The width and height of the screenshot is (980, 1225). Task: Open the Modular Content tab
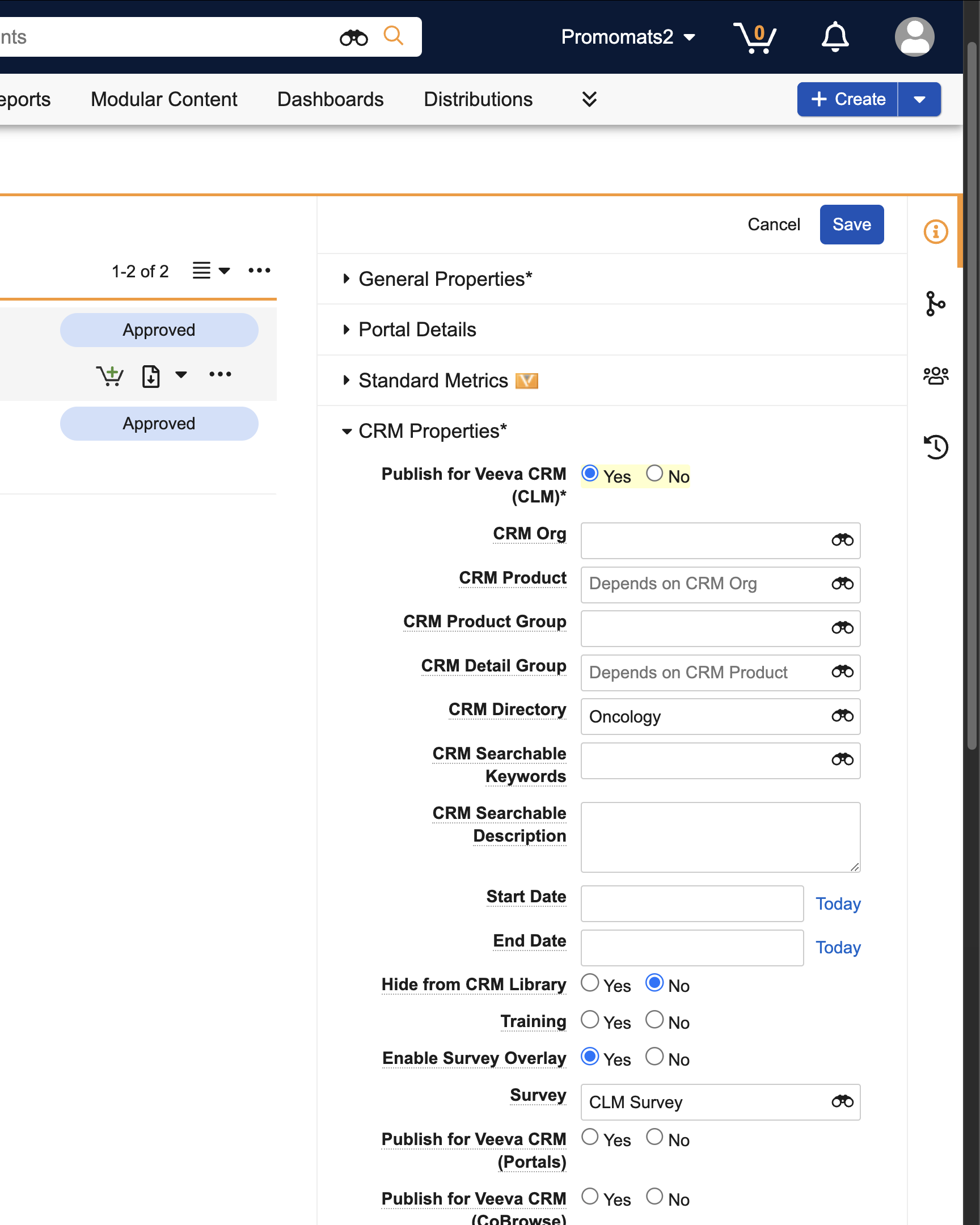point(164,99)
